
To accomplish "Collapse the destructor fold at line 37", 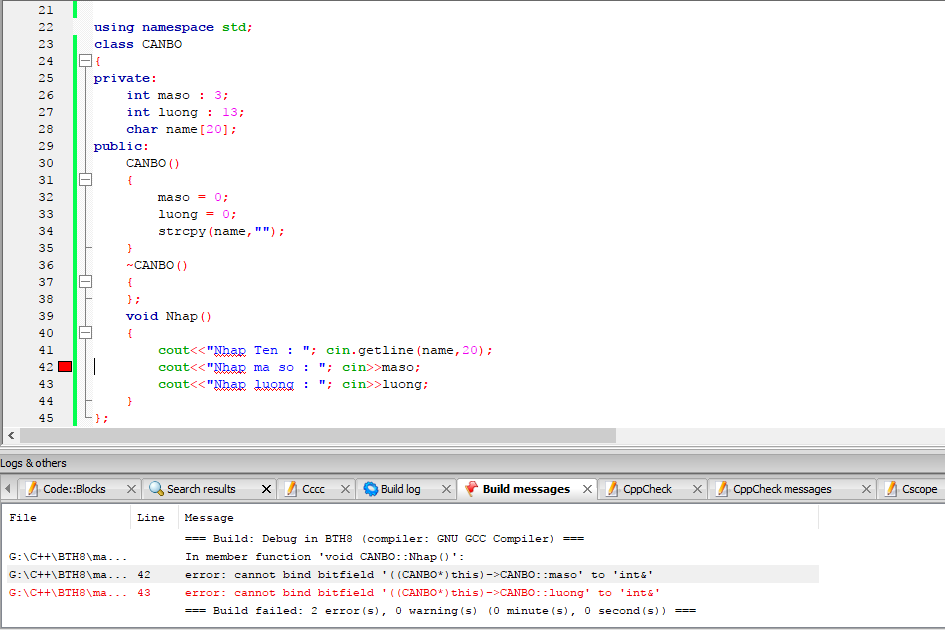I will [x=85, y=282].
